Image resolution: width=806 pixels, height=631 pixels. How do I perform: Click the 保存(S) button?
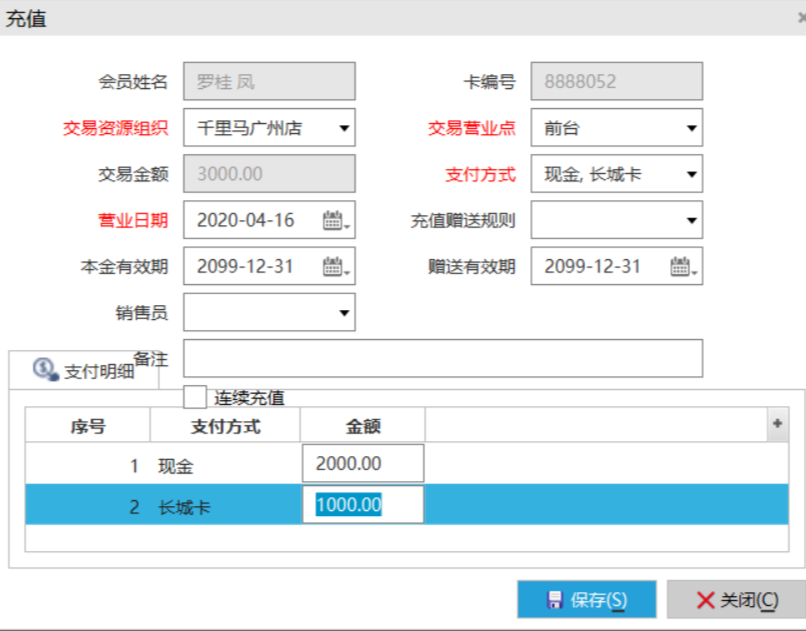pos(586,600)
